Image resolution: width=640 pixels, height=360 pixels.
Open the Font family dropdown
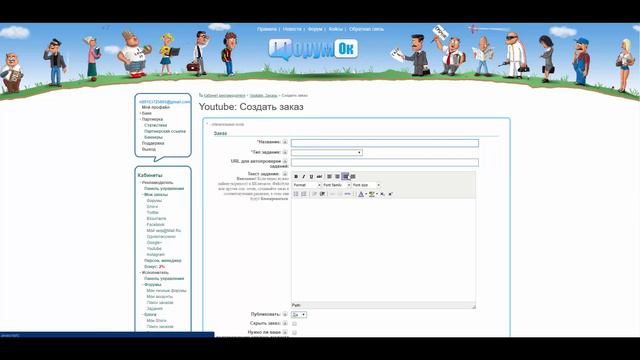pos(336,185)
